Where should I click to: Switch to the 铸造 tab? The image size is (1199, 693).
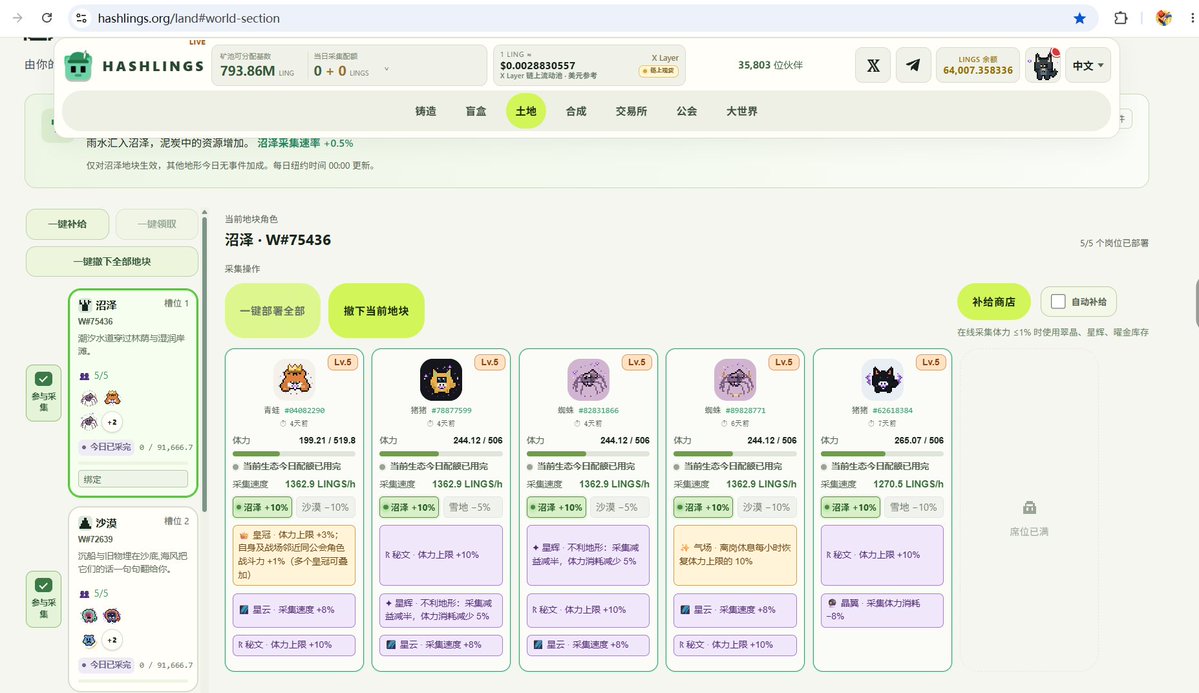click(426, 111)
